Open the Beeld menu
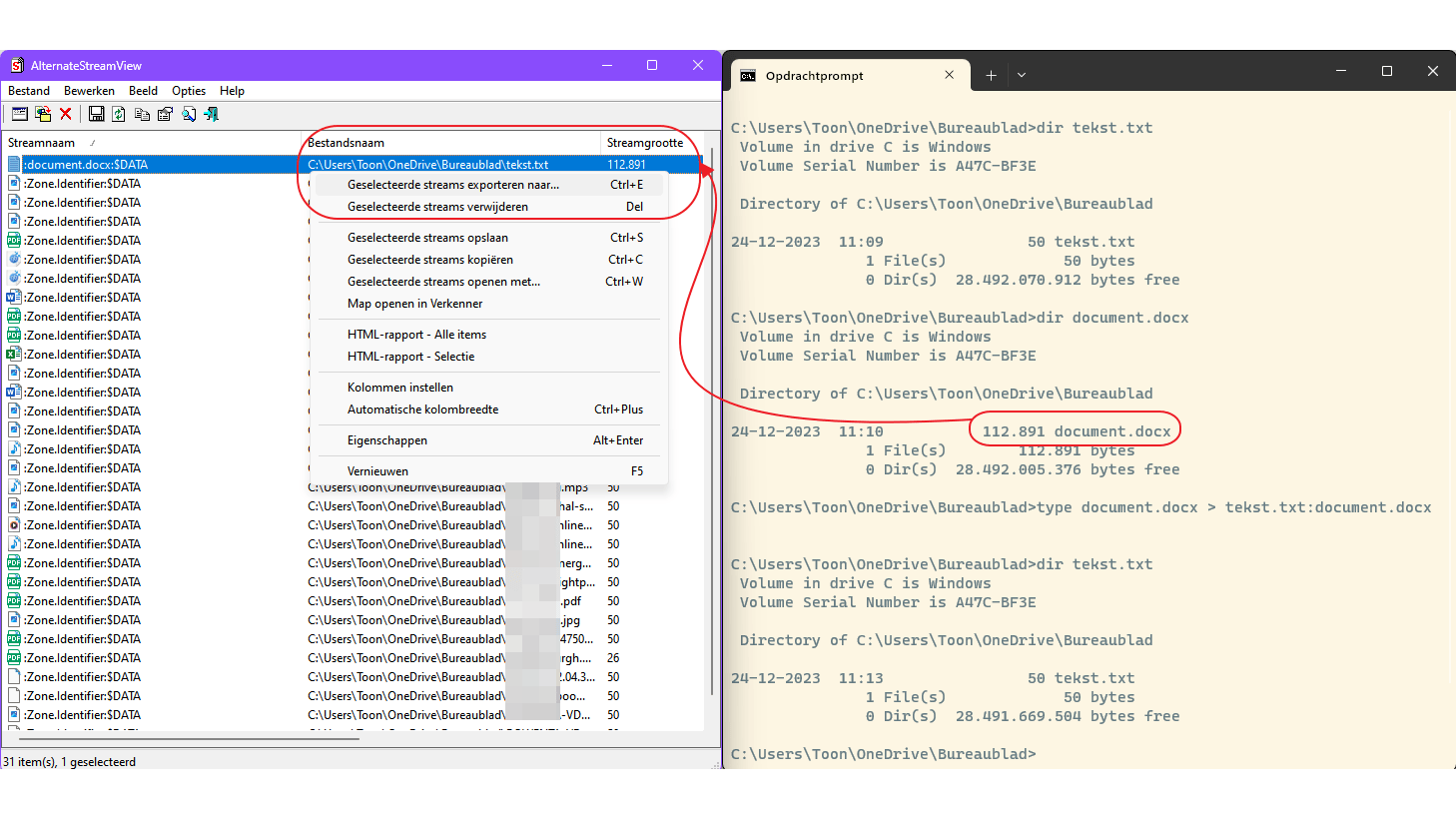 point(143,91)
